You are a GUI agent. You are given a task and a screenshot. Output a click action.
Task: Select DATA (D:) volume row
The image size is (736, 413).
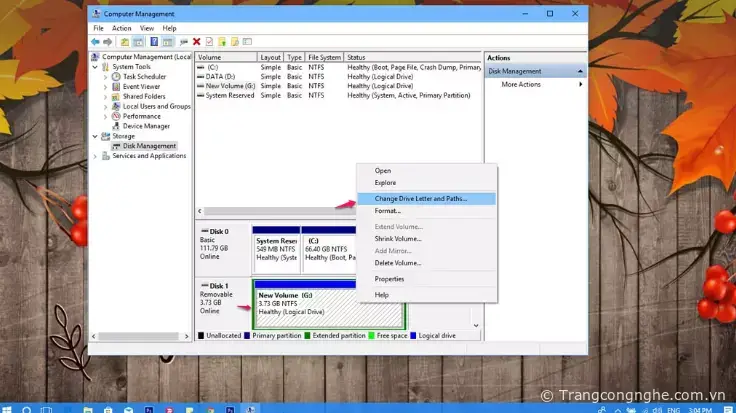pos(220,76)
